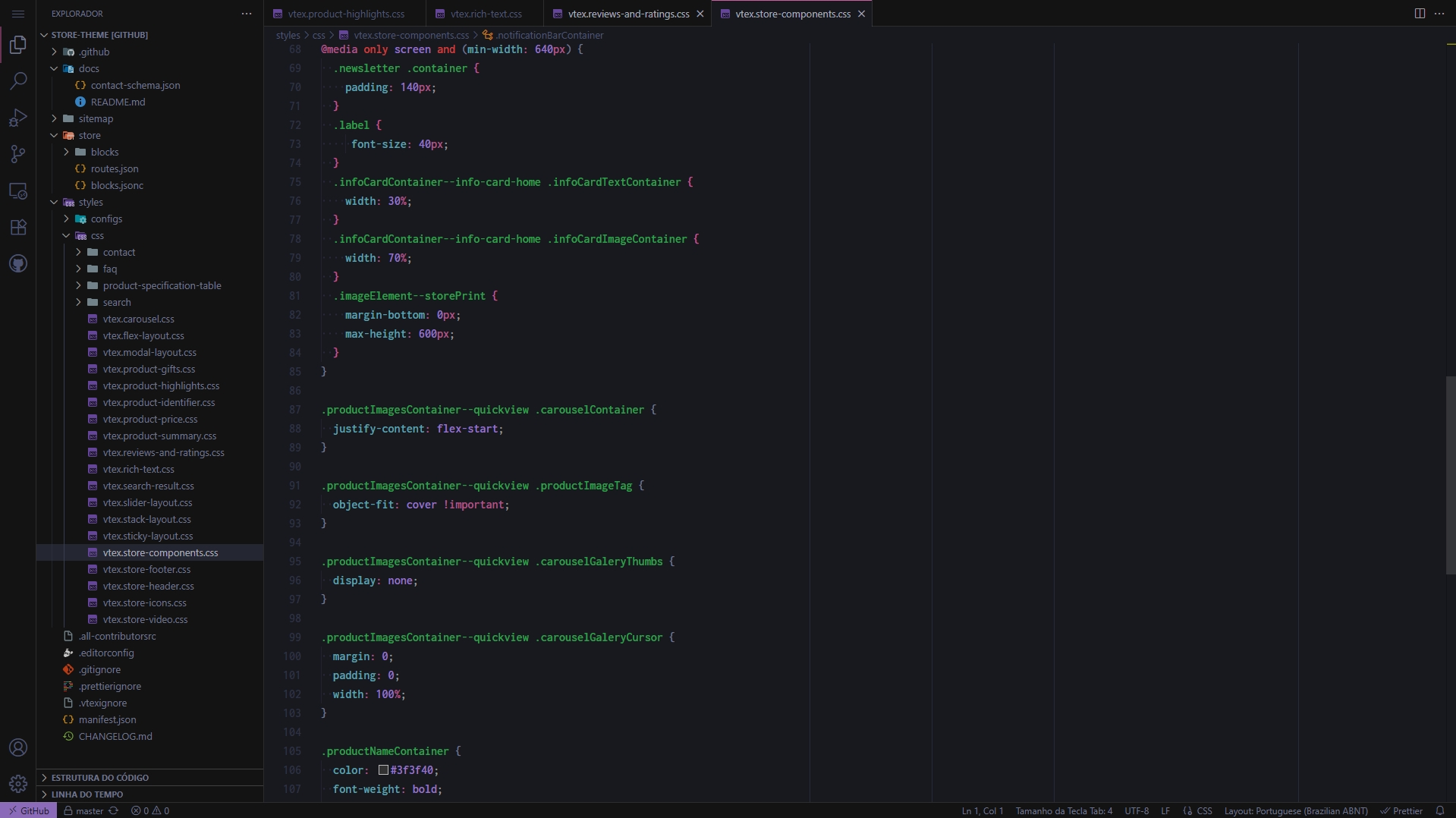1456x818 pixels.
Task: Switch to vtex.product-highlights.css tab
Action: click(x=346, y=14)
